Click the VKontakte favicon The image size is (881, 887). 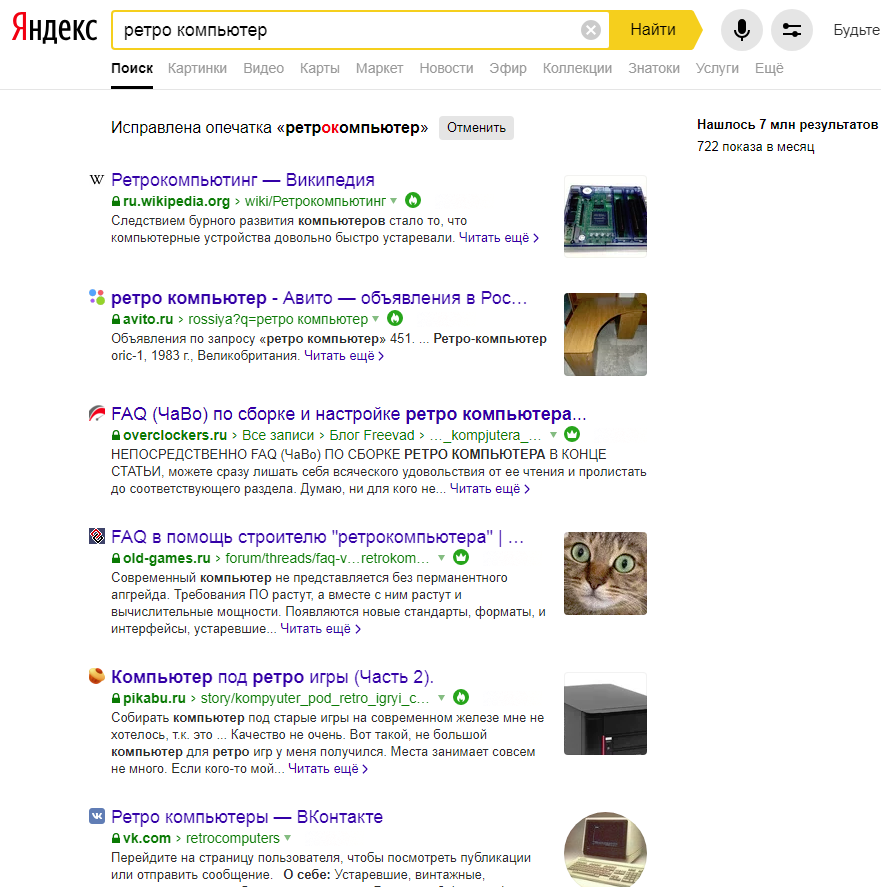(97, 816)
